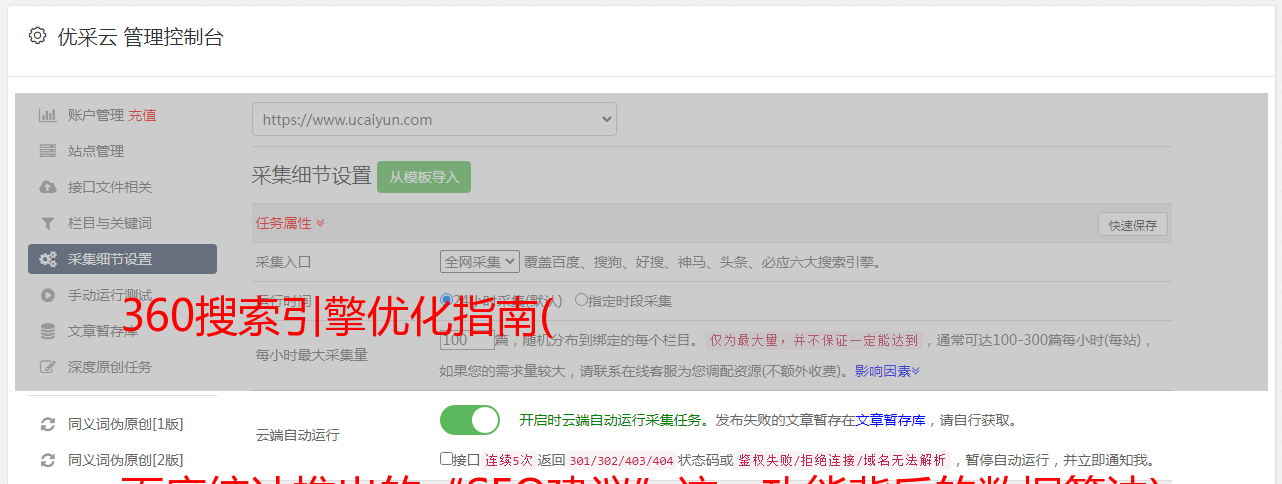Select 采集细节设置 in the sidebar
This screenshot has height=484, width=1282.
[x=122, y=259]
